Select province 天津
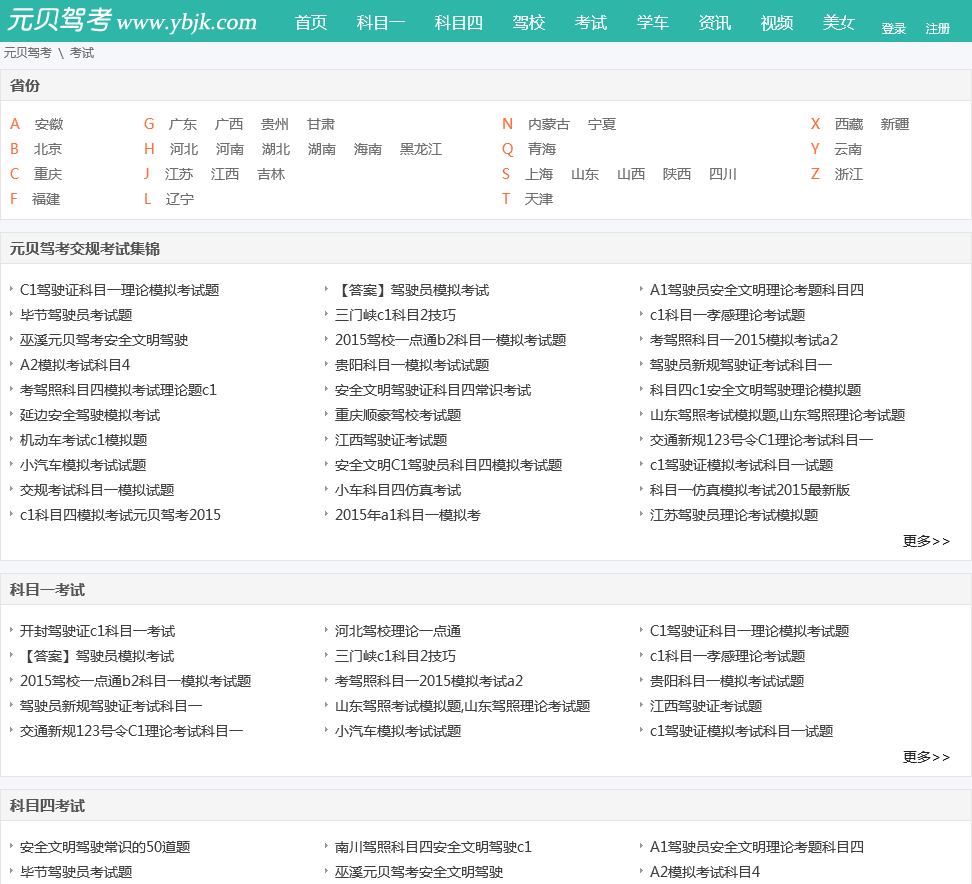Image resolution: width=972 pixels, height=884 pixels. pyautogui.click(x=539, y=199)
